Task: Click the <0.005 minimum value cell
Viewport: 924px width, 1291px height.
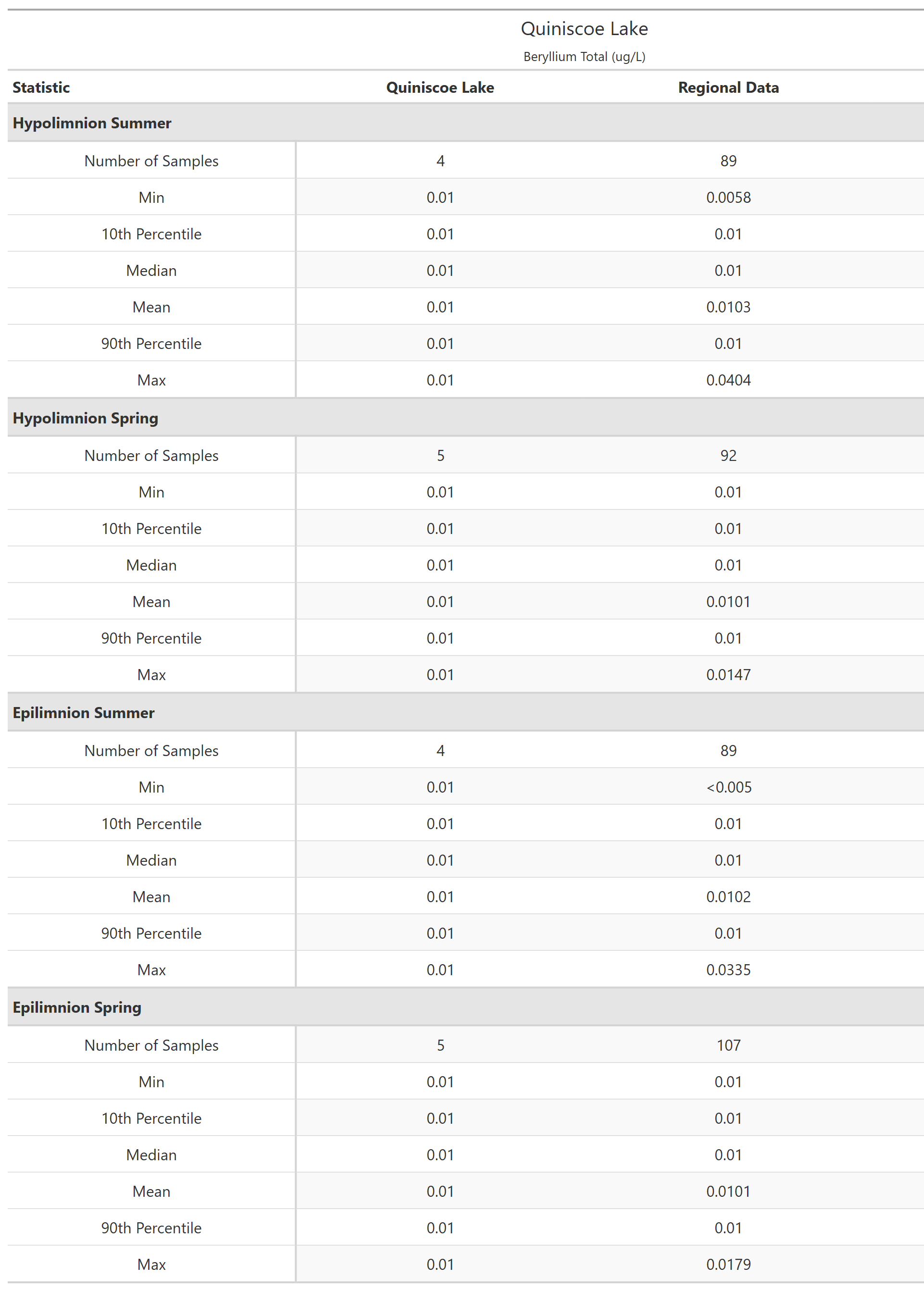Action: tap(728, 787)
